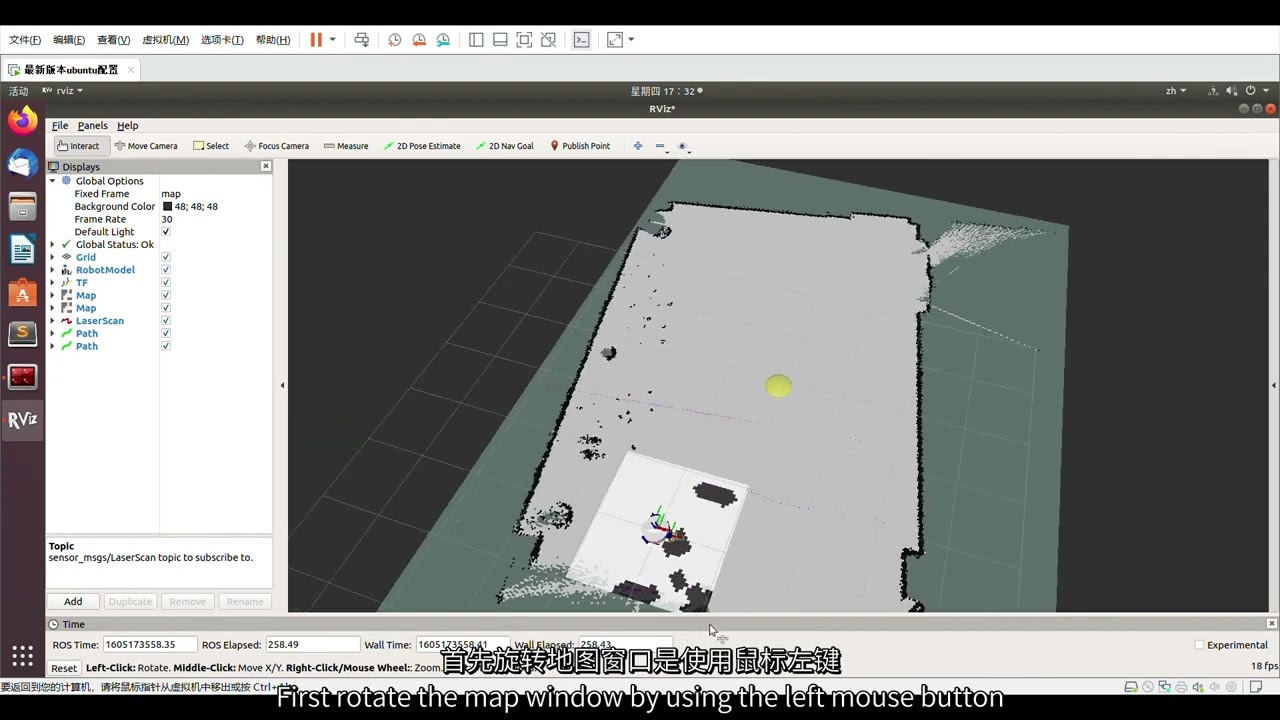Expand the RobotModel display node
The height and width of the screenshot is (720, 1280).
[x=53, y=270]
